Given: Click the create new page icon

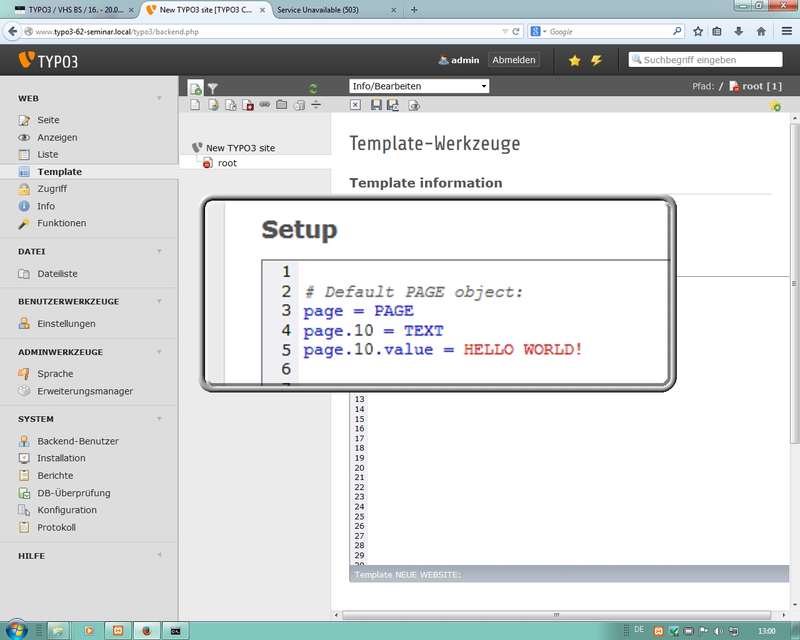Looking at the screenshot, I should pyautogui.click(x=196, y=88).
